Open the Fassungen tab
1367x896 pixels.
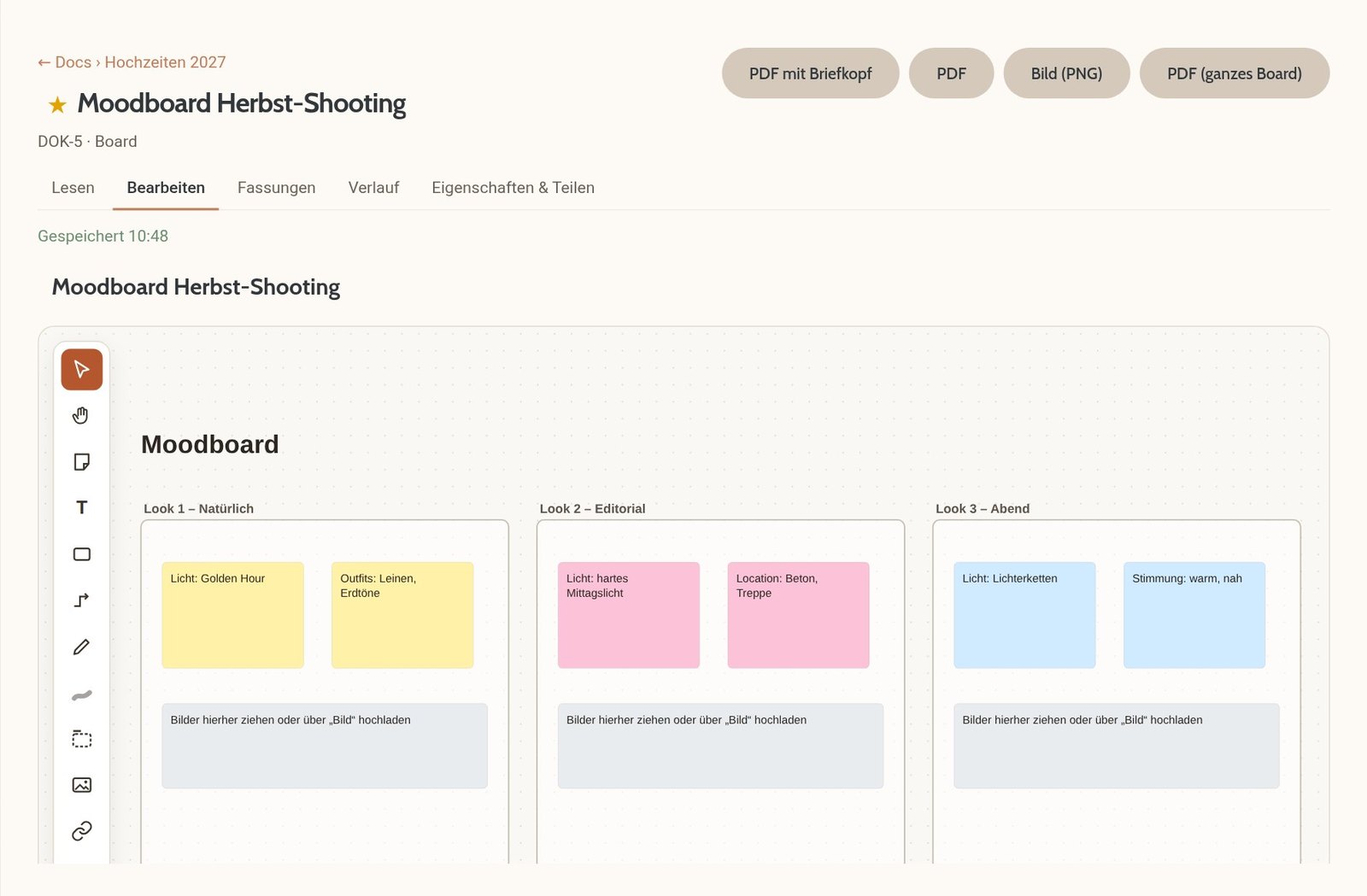pos(276,188)
